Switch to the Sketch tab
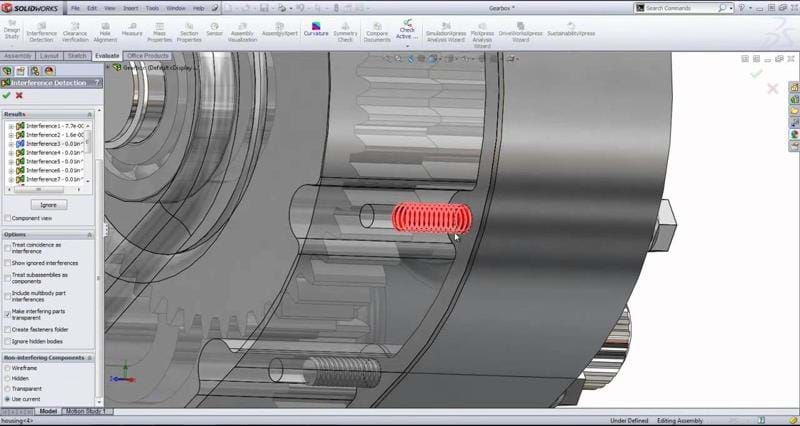 [77, 56]
